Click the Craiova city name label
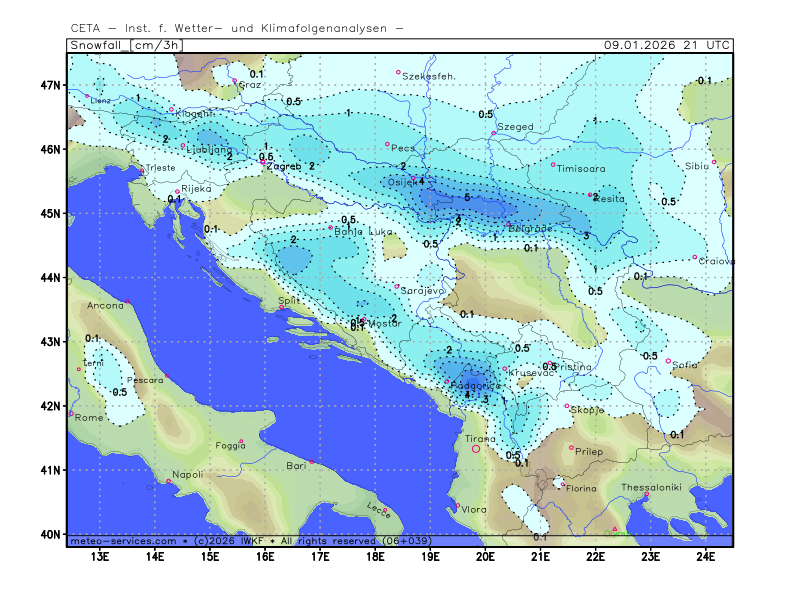This screenshot has height=600, width=800. click(x=717, y=261)
